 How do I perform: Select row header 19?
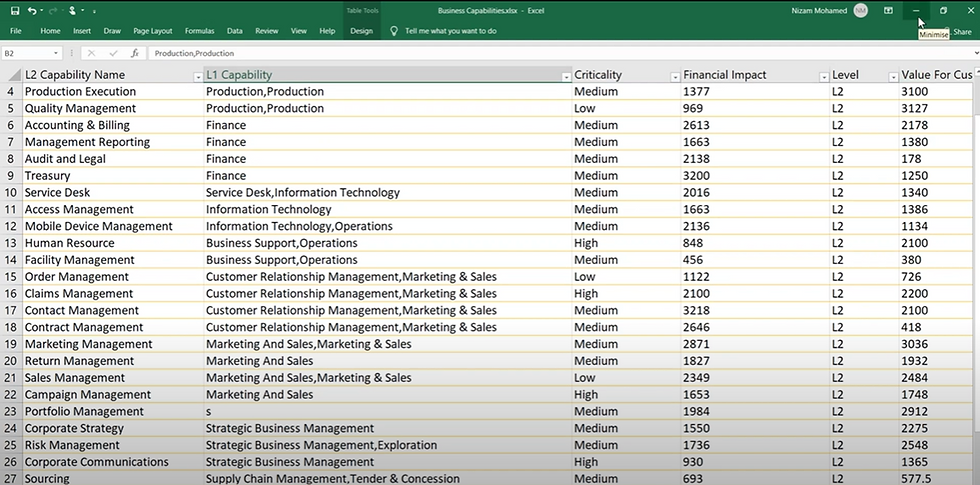pyautogui.click(x=11, y=344)
